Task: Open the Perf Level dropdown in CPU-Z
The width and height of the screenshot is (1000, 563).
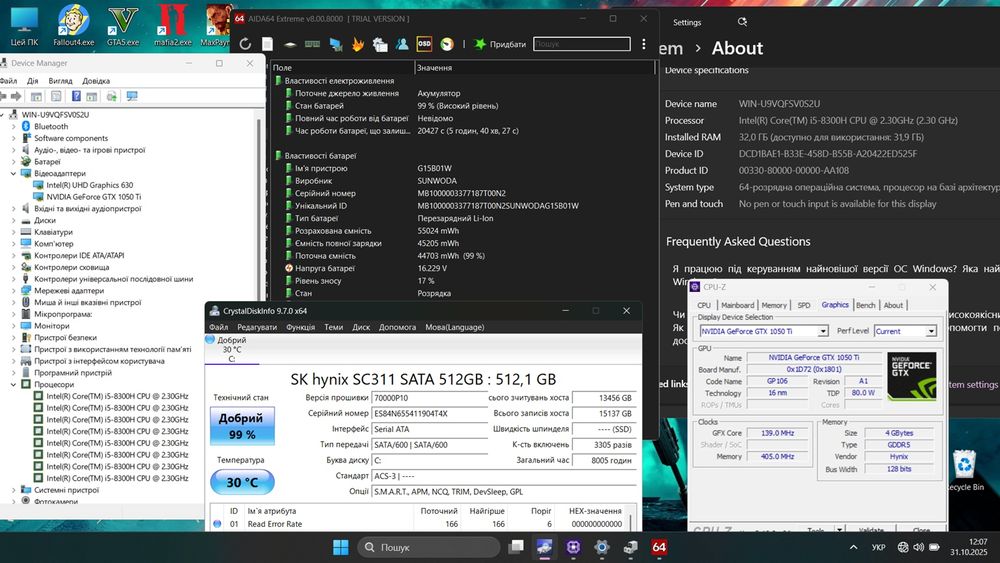Action: click(906, 331)
